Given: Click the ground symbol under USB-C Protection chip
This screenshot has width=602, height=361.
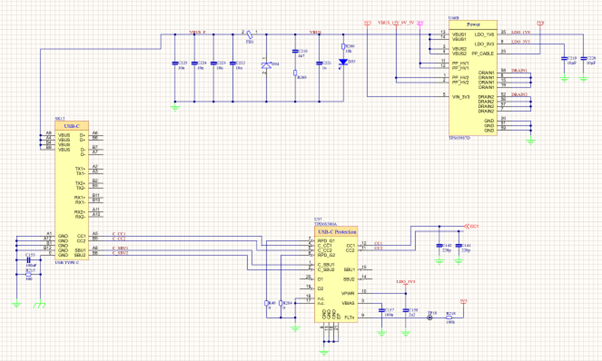Looking at the screenshot, I should 324,351.
